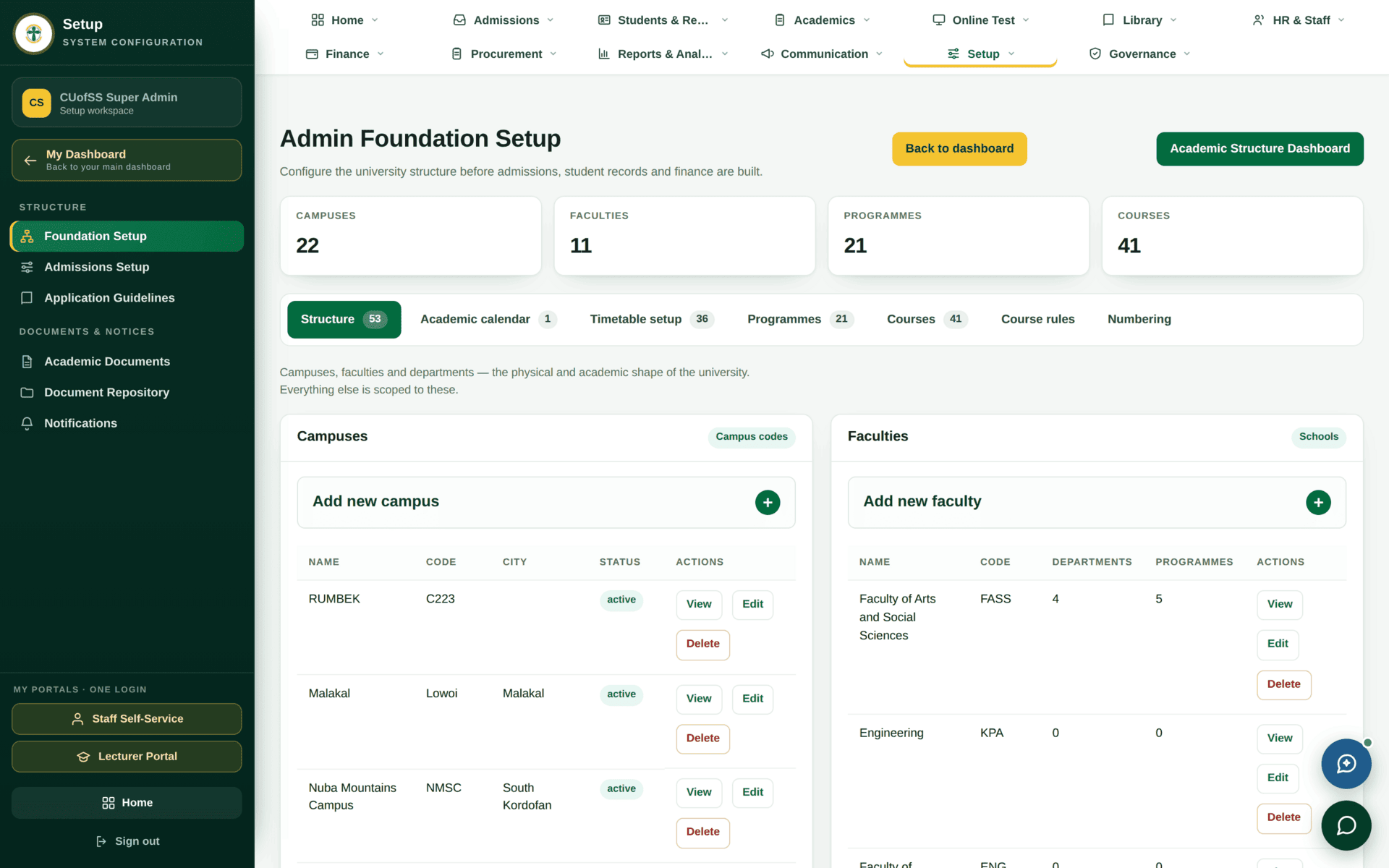Viewport: 1389px width, 868px height.
Task: Click the Library book icon
Action: 1108,20
